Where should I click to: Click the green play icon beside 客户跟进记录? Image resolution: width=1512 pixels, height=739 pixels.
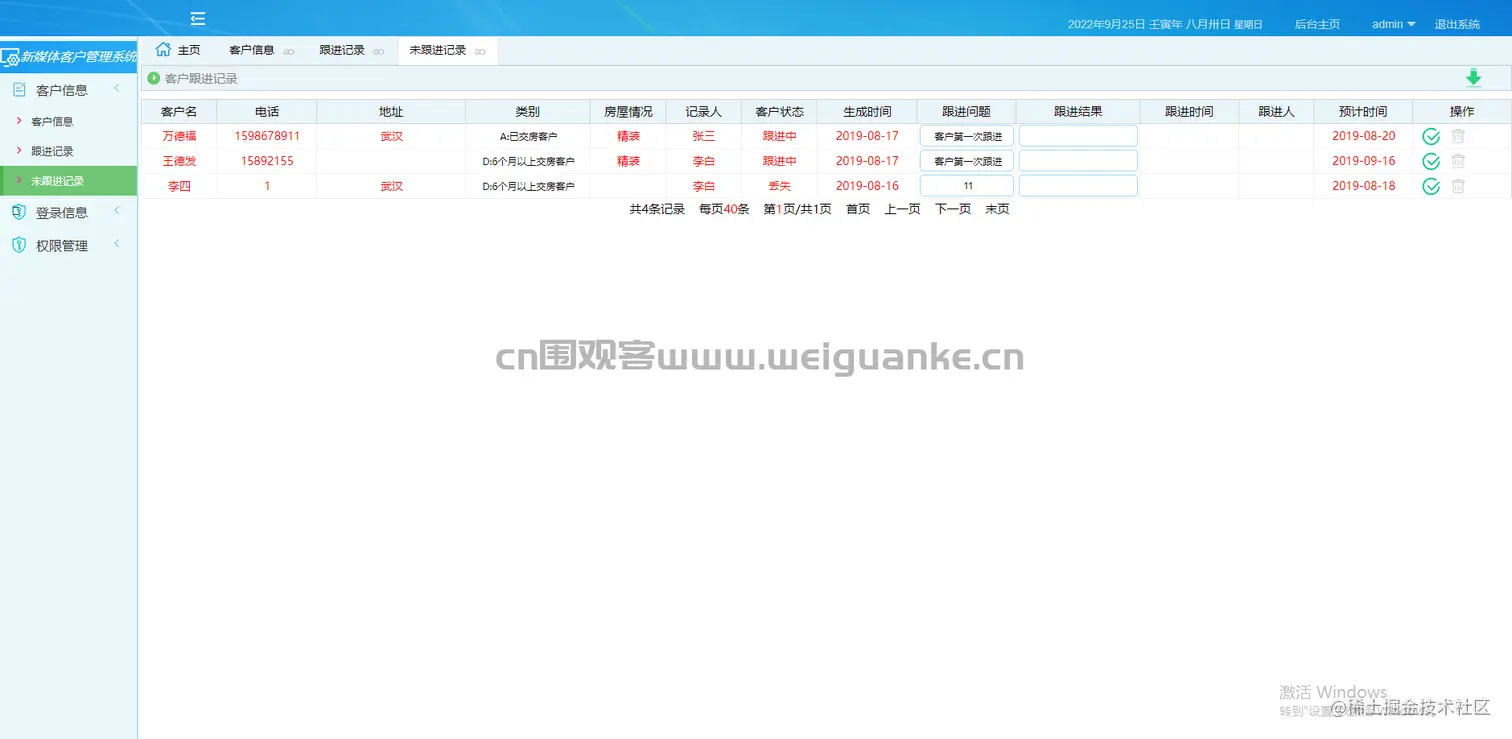(x=154, y=78)
